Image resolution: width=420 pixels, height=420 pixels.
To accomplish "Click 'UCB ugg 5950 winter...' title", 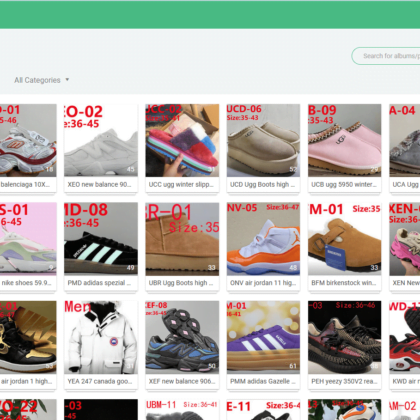I will coord(344,184).
